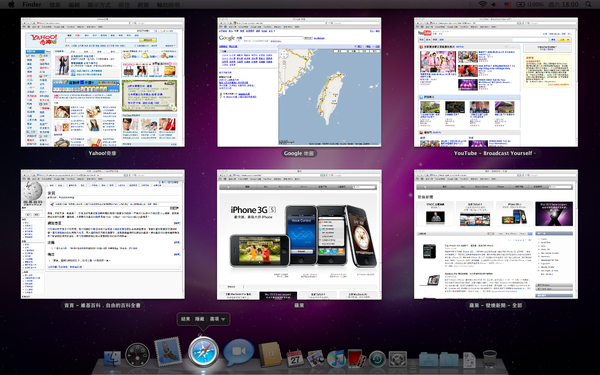Open the input source flag menu
The width and height of the screenshot is (600, 375).
point(507,4)
